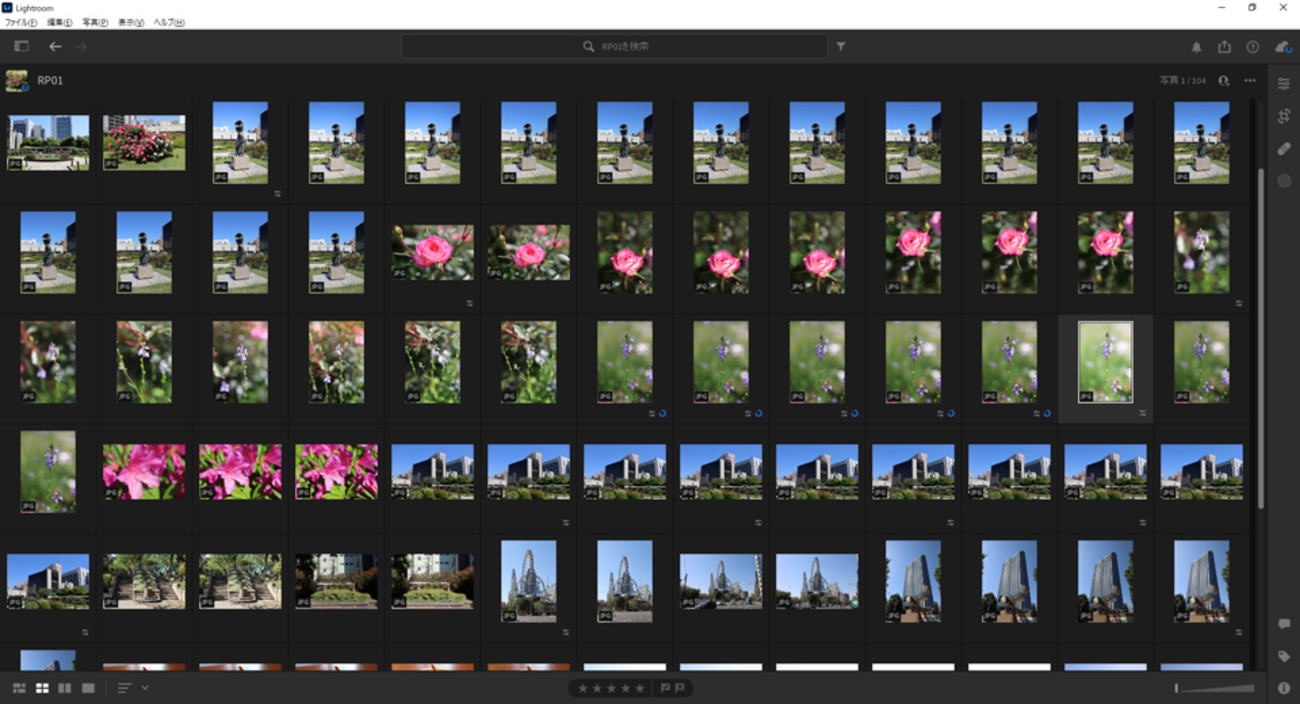Image resolution: width=1300 pixels, height=704 pixels.
Task: Switch to compare view
Action: point(65,688)
